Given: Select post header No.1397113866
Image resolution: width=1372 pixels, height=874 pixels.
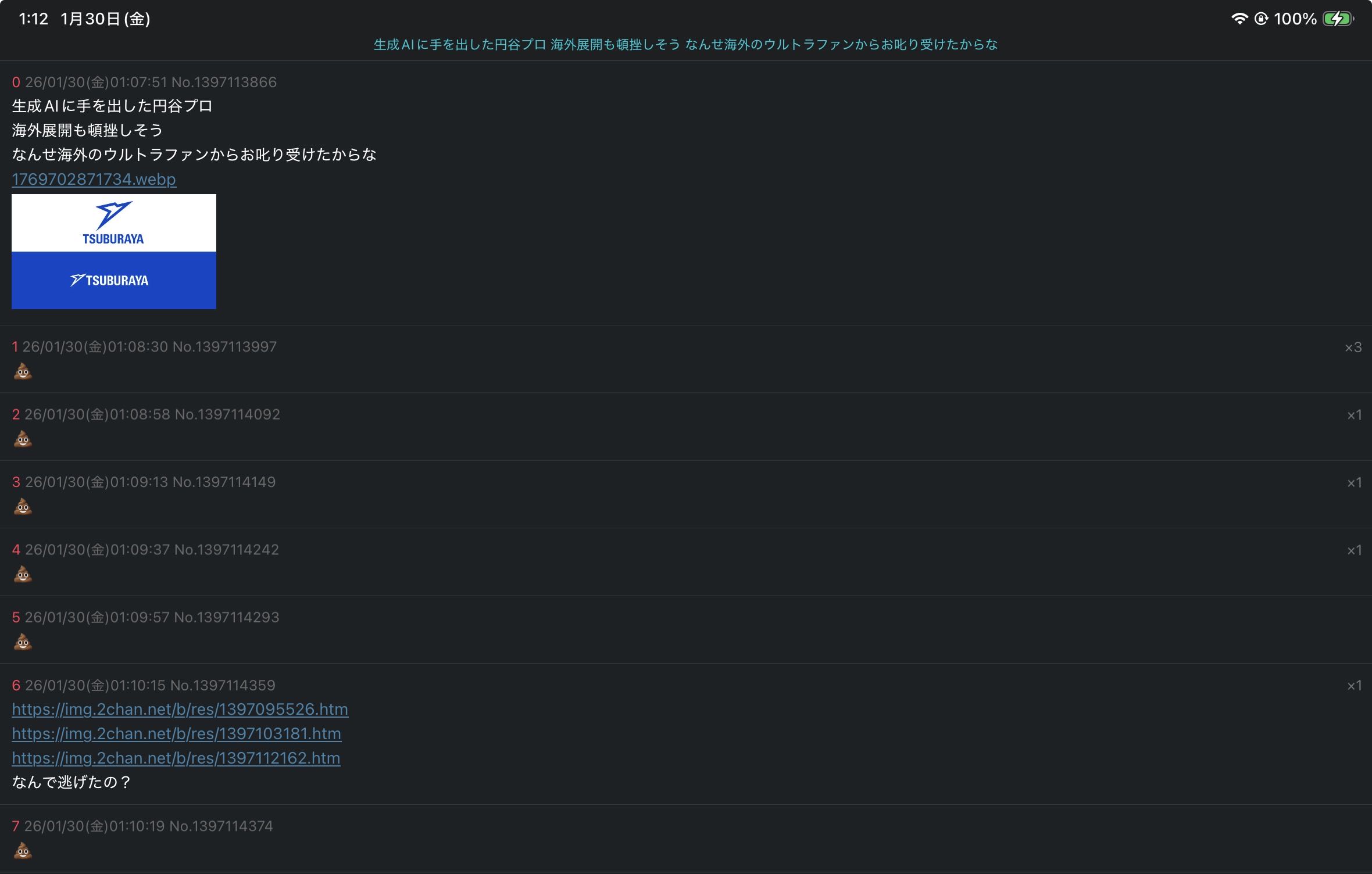Looking at the screenshot, I should tap(223, 82).
